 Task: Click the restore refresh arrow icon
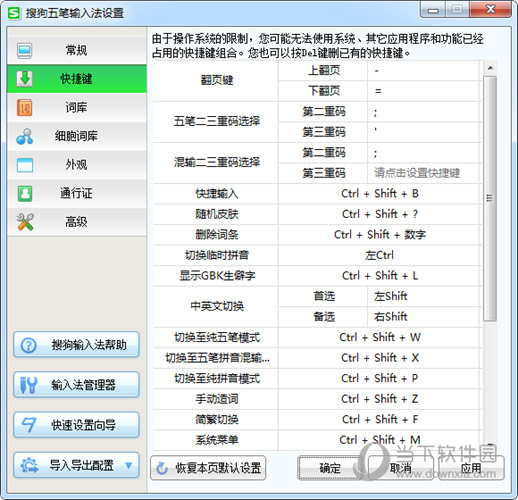point(162,468)
